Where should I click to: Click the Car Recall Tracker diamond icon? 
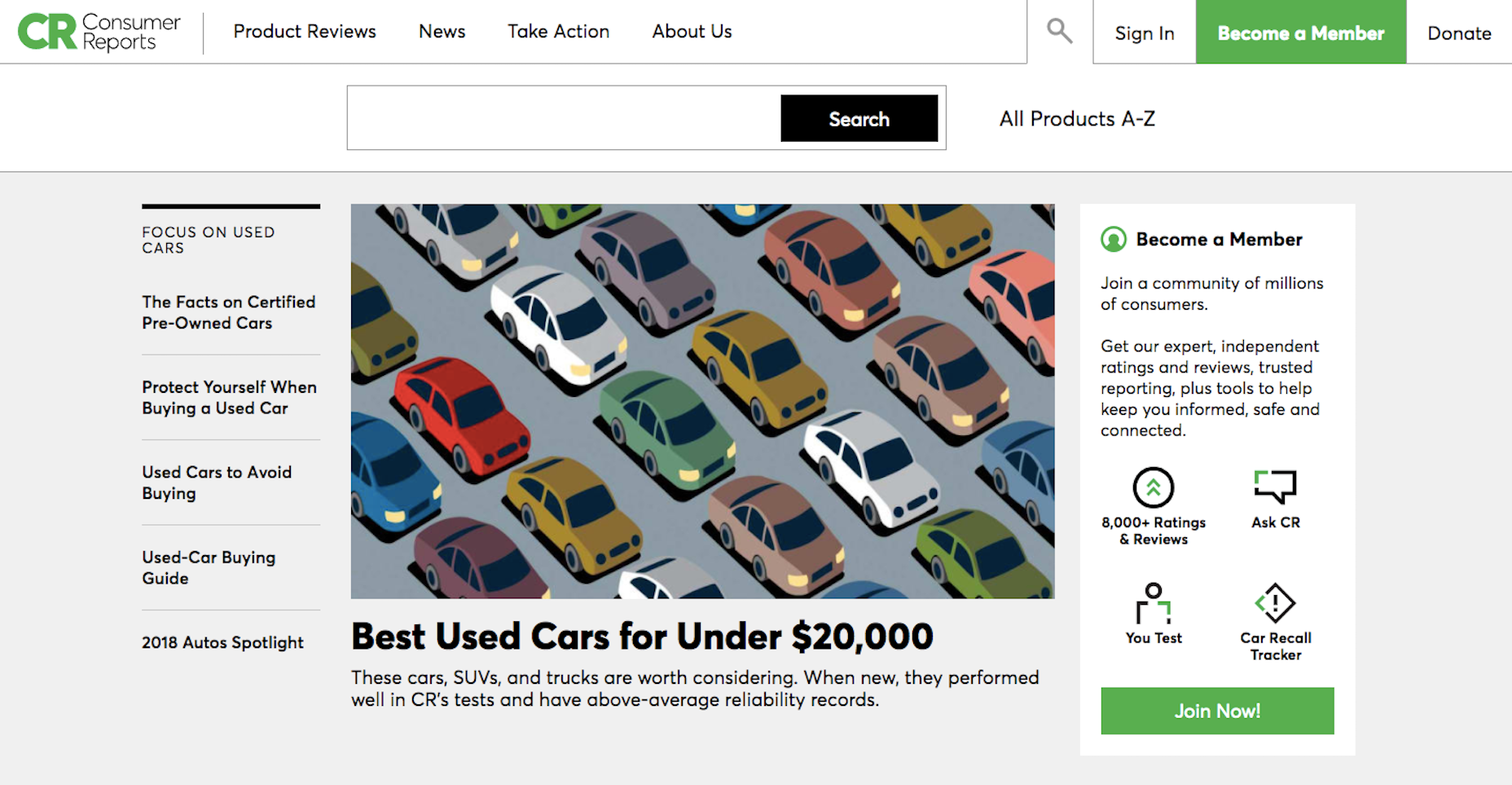pyautogui.click(x=1275, y=603)
